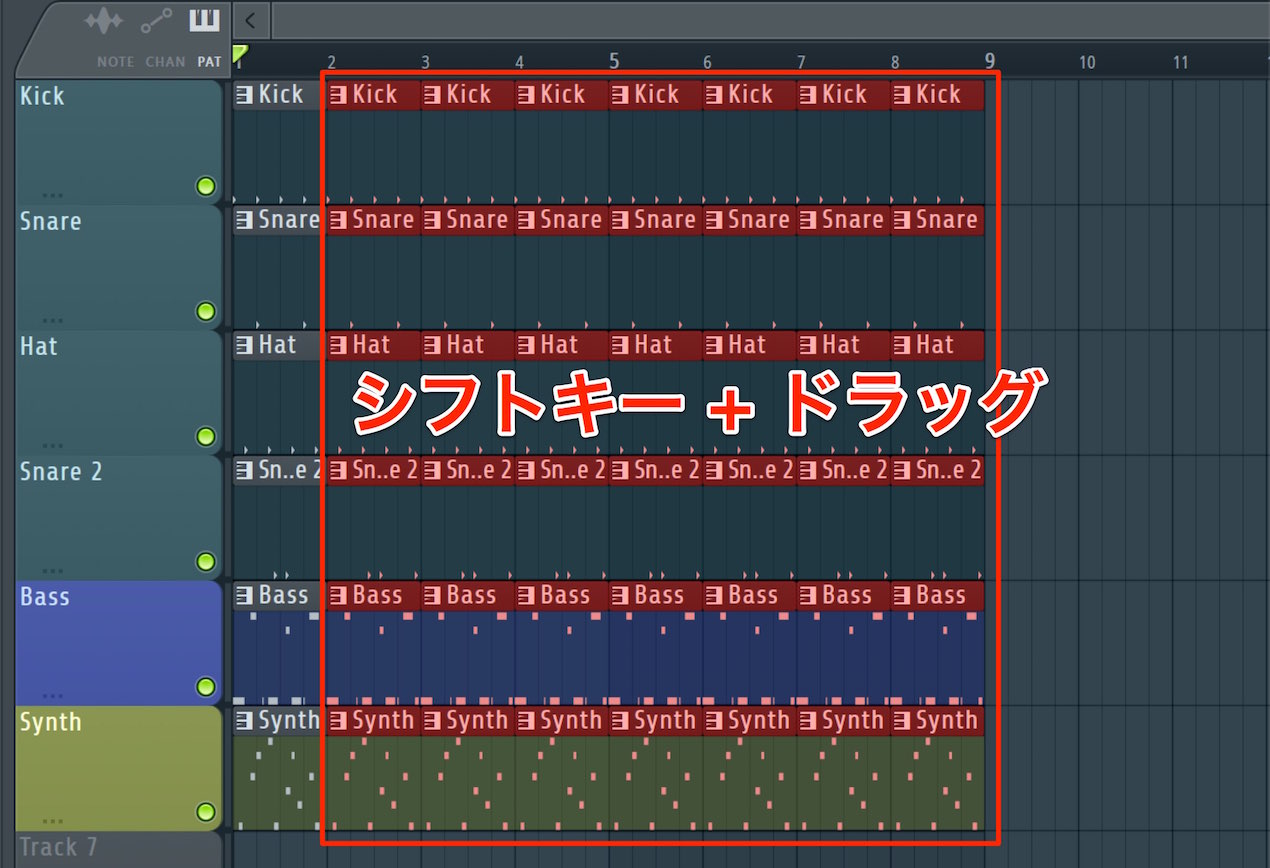Select the Kick track header
1270x868 pixels.
[119, 142]
